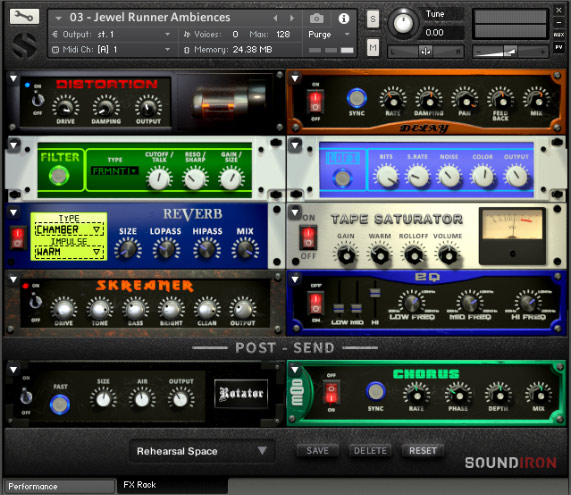Viewport: 571px width, 495px height.
Task: Toggle the Skreamer on/off switch
Action: click(35, 301)
